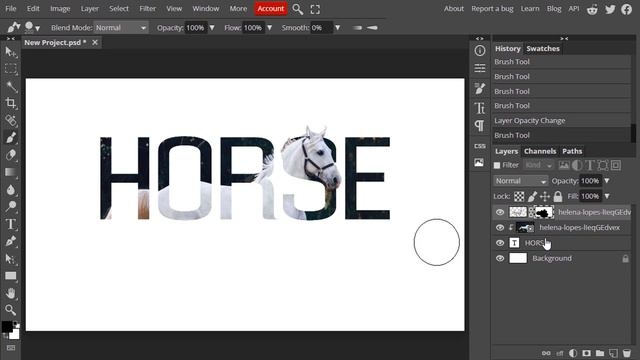Select the Dodge tool
This screenshot has height=360, width=640.
[11, 207]
